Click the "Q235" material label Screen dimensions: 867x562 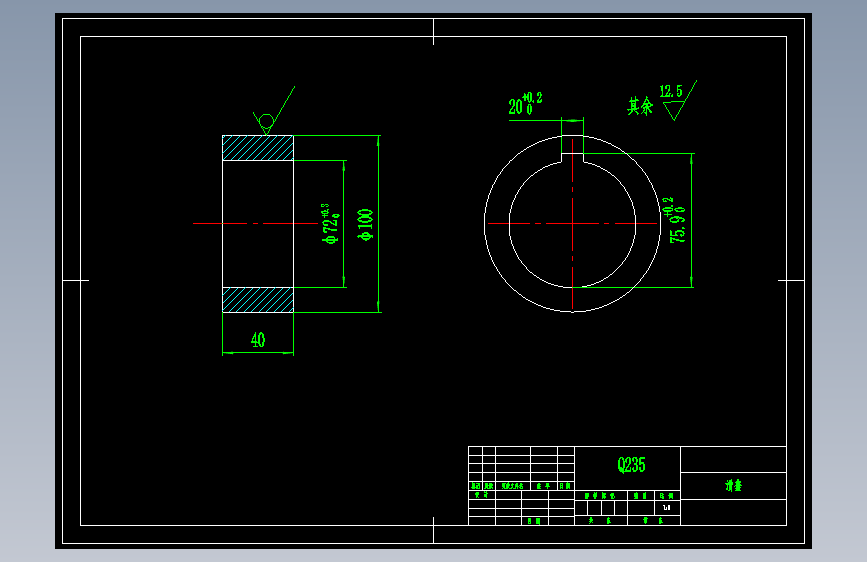(x=631, y=465)
